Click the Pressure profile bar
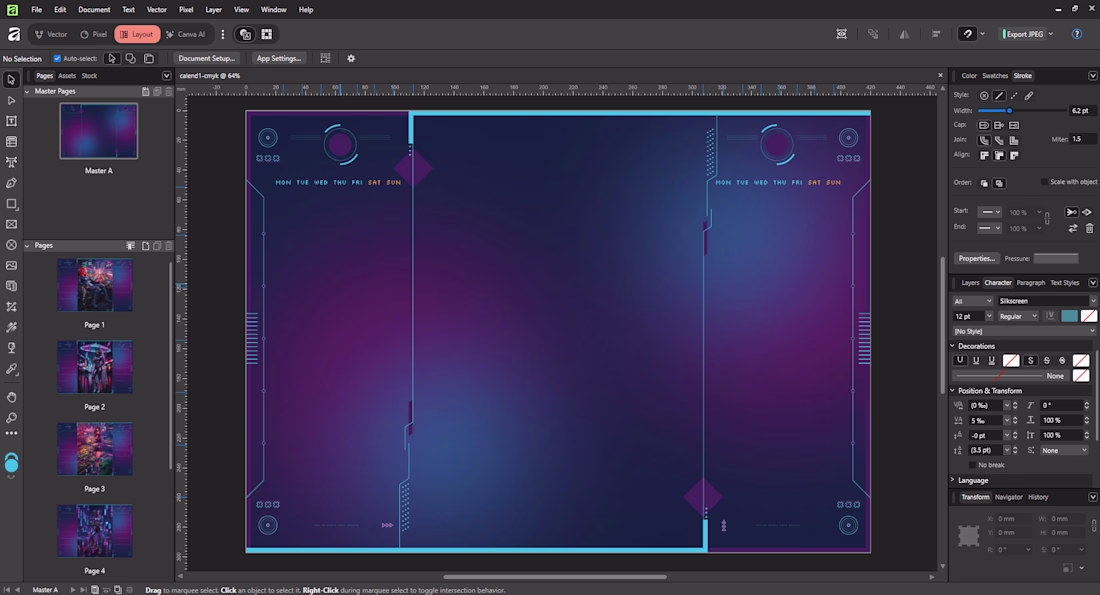 [1056, 258]
